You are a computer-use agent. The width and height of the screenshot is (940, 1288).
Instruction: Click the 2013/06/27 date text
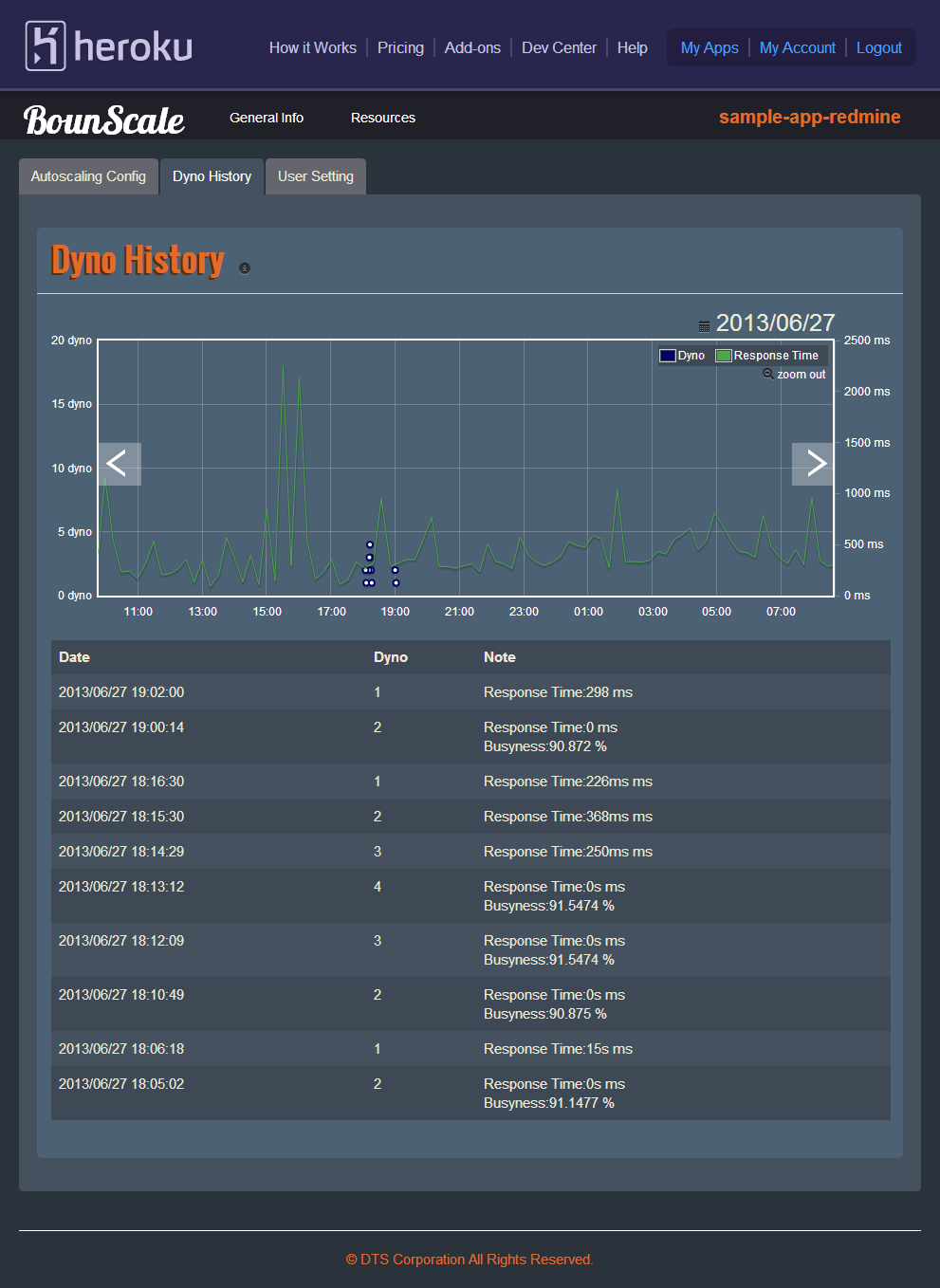point(775,323)
